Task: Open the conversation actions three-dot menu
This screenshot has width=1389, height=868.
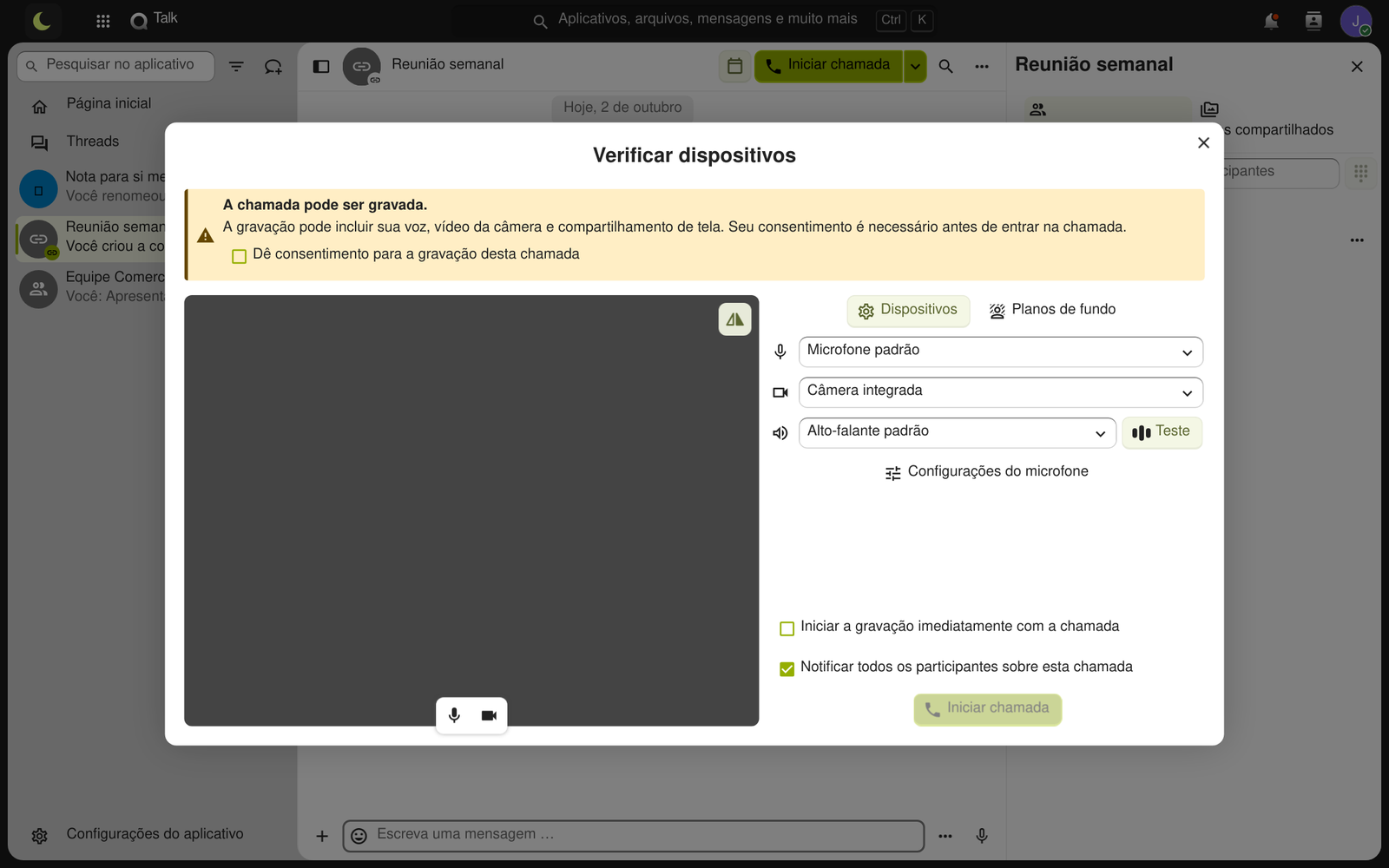Action: [x=982, y=67]
